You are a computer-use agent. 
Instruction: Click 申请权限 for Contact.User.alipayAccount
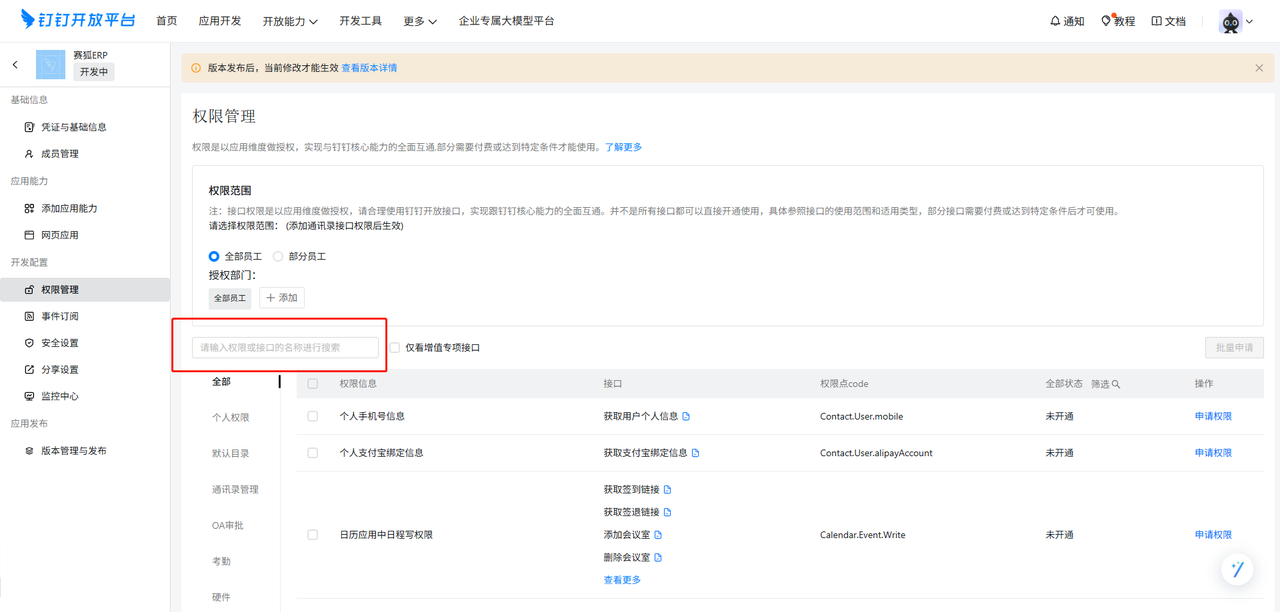tap(1213, 453)
